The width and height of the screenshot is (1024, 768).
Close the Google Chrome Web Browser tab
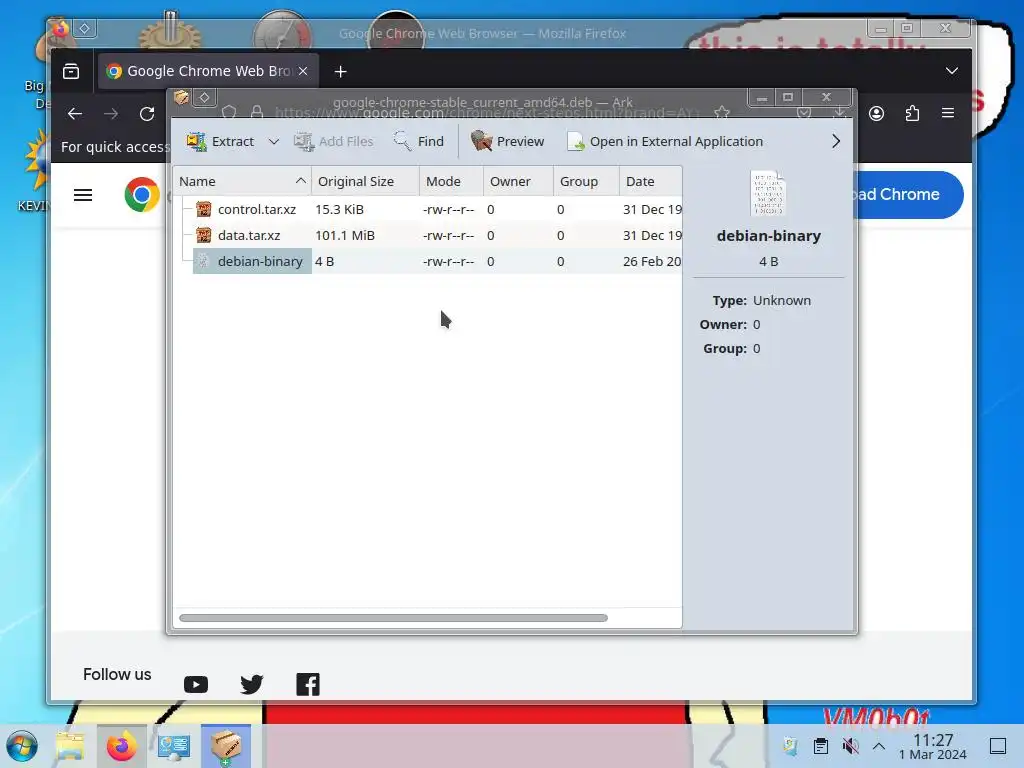click(303, 71)
